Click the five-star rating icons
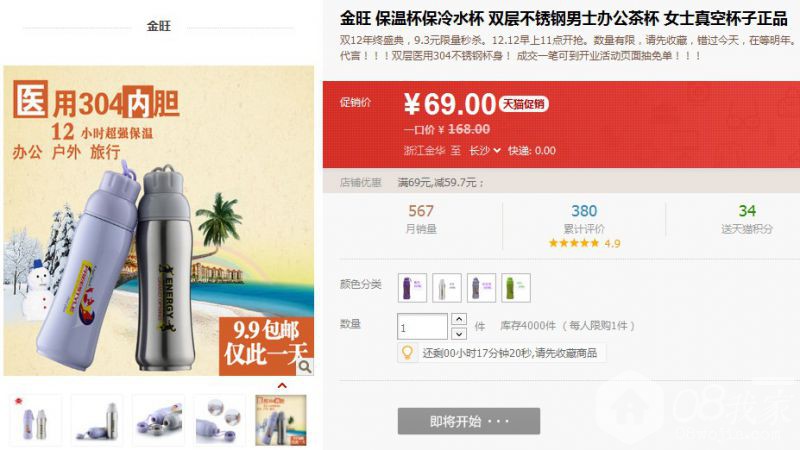The image size is (800, 450). click(x=574, y=243)
